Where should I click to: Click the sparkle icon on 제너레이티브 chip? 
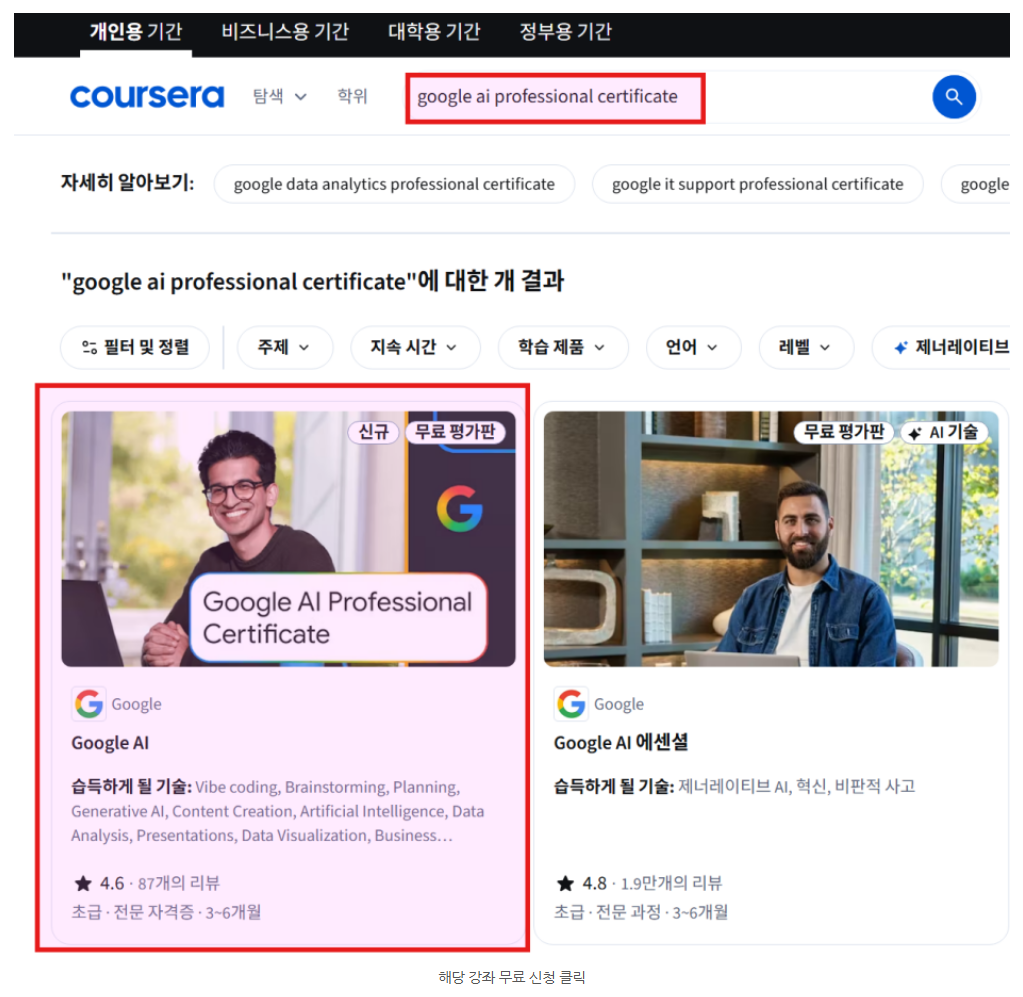tap(900, 347)
